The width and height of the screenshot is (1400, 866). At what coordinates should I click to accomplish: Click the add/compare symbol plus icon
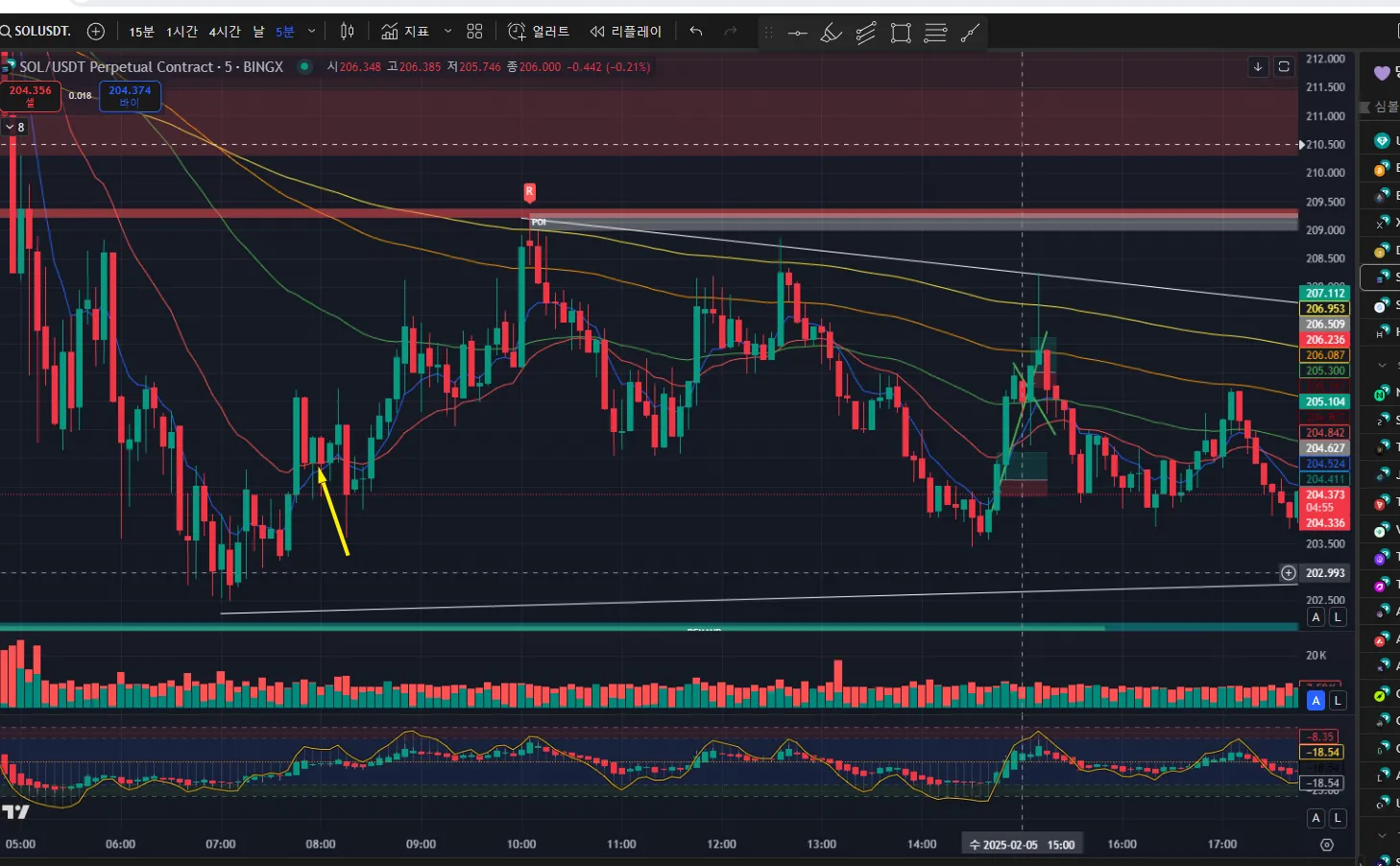tap(96, 32)
